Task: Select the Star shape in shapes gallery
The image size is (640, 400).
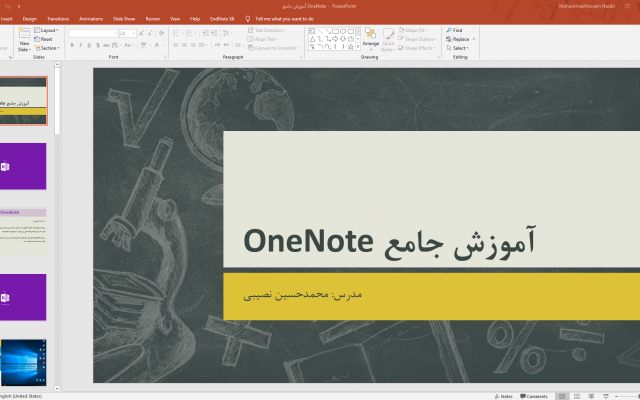Action: [351, 47]
